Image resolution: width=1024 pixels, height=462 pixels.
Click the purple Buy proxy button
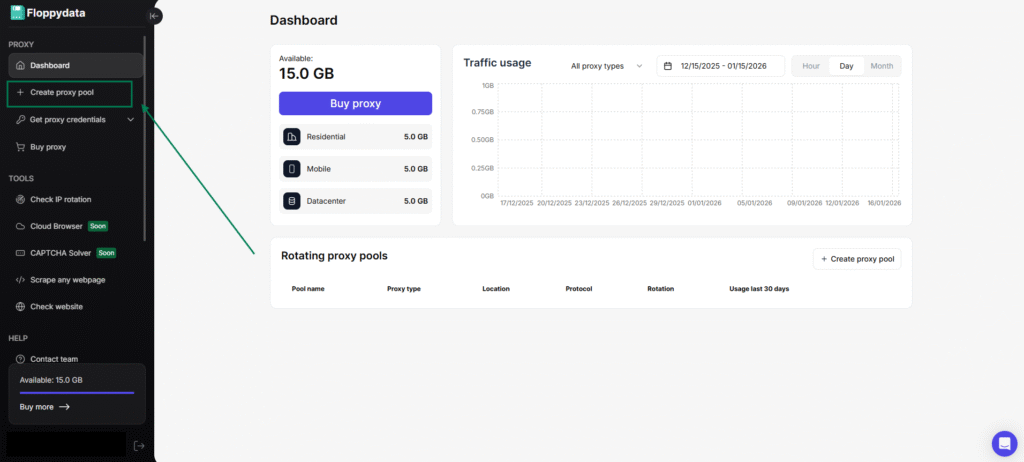[355, 104]
